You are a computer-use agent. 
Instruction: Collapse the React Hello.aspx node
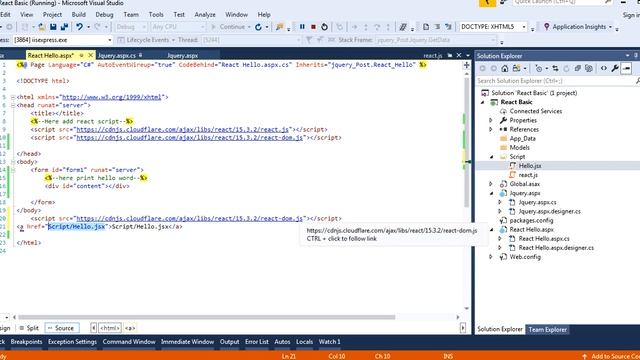[x=491, y=229]
